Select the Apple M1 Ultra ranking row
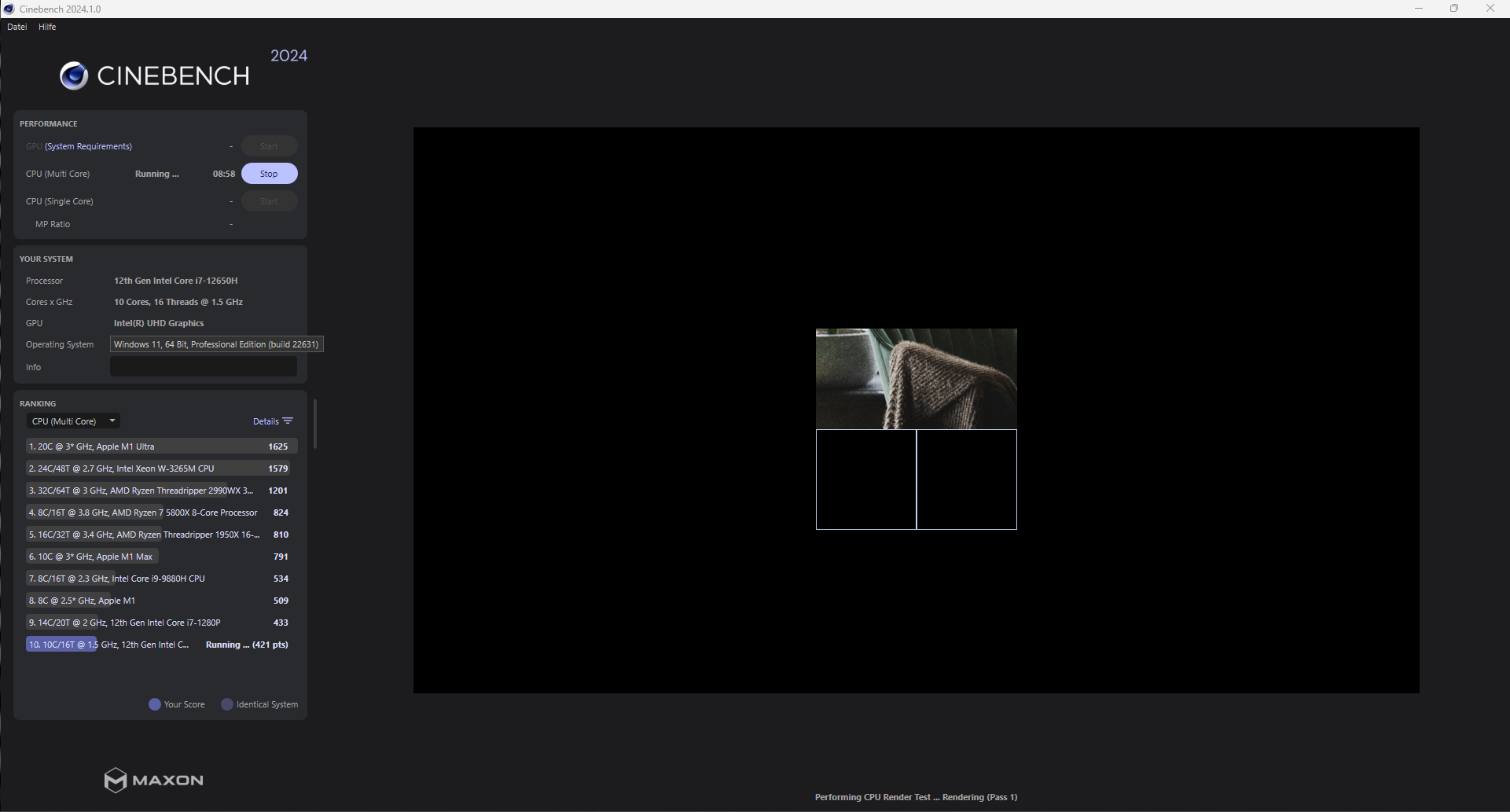 161,446
